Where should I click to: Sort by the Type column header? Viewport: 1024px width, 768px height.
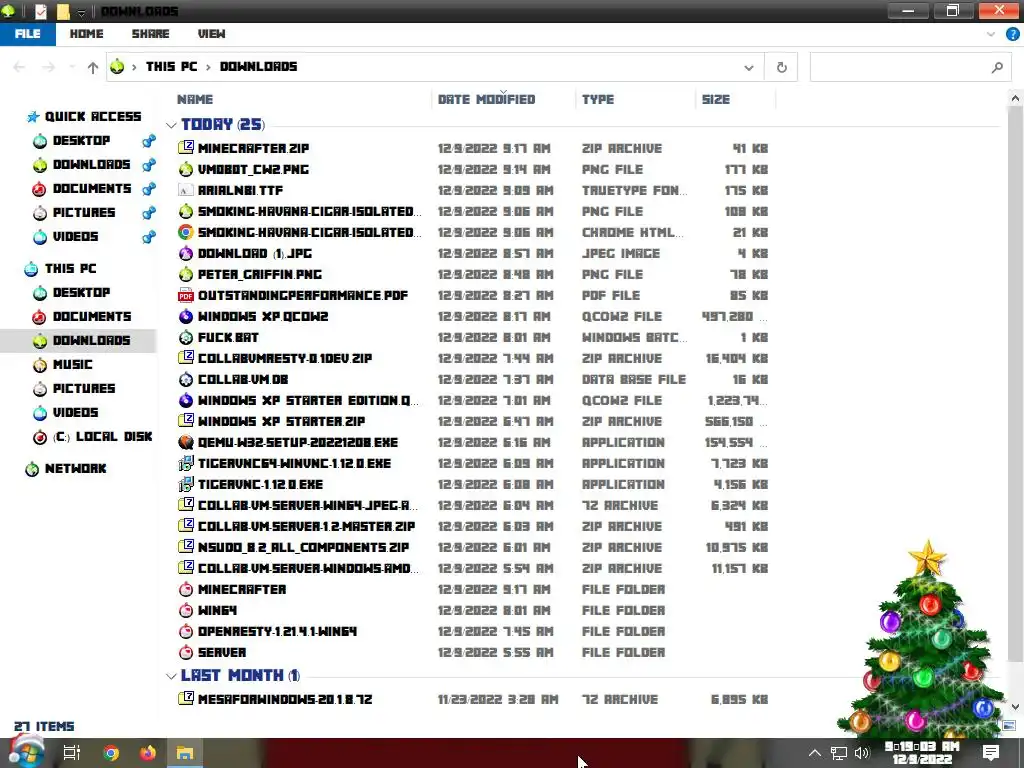click(x=598, y=99)
